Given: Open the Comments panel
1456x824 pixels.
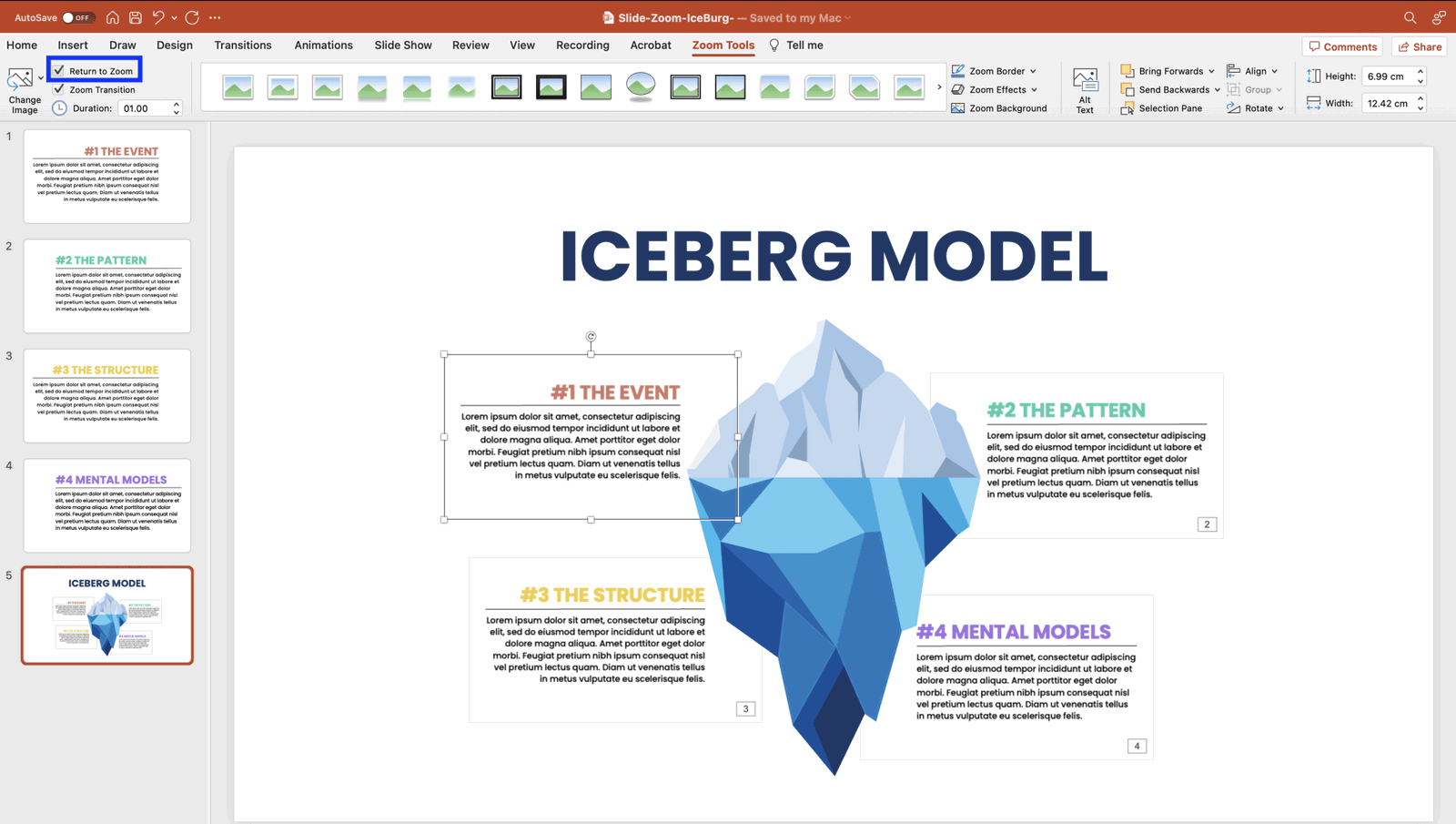Looking at the screenshot, I should tap(1342, 46).
